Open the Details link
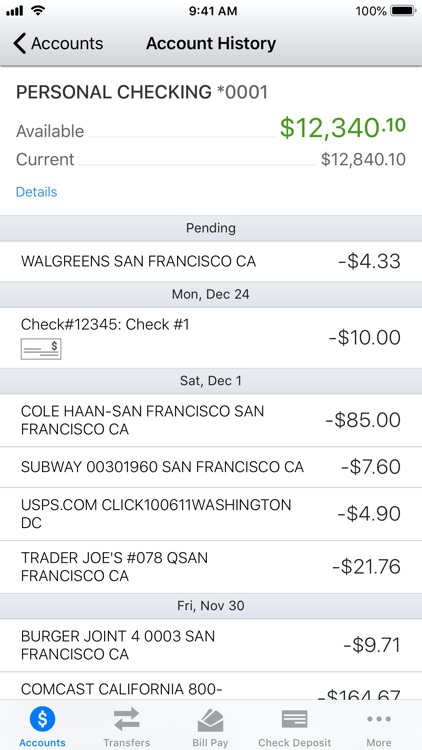 tap(36, 192)
